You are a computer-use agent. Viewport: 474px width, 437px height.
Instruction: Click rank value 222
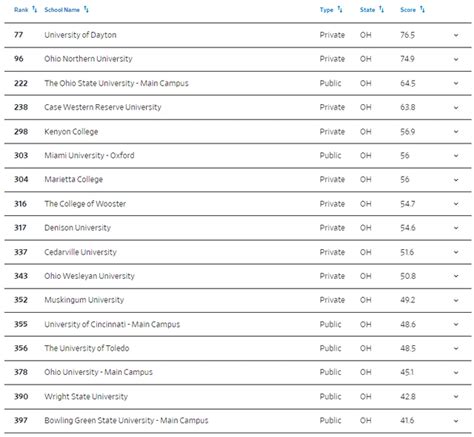[x=21, y=83]
